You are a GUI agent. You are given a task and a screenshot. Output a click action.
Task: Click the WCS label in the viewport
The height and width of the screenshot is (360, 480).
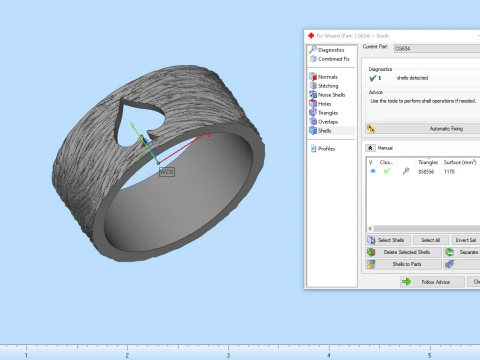[167, 172]
